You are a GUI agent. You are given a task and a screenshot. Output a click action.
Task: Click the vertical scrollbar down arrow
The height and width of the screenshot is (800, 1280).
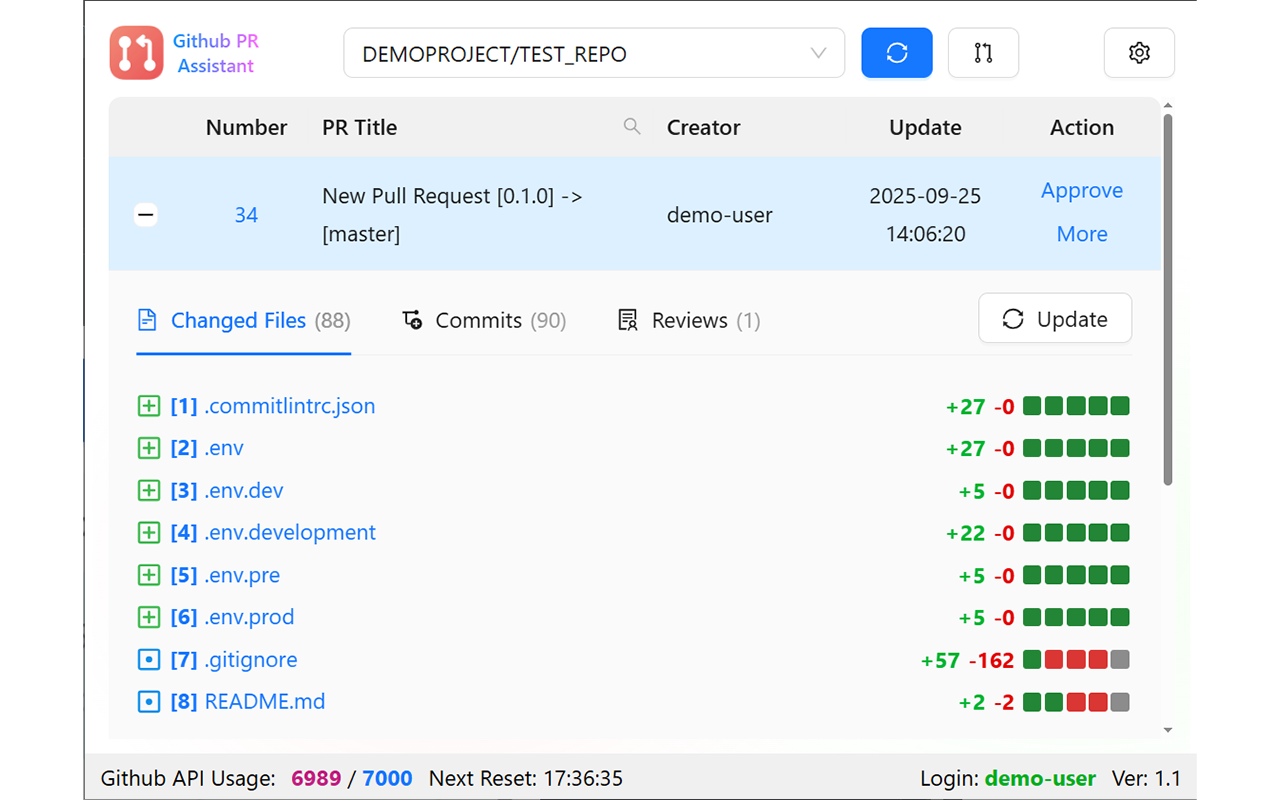pyautogui.click(x=1168, y=731)
